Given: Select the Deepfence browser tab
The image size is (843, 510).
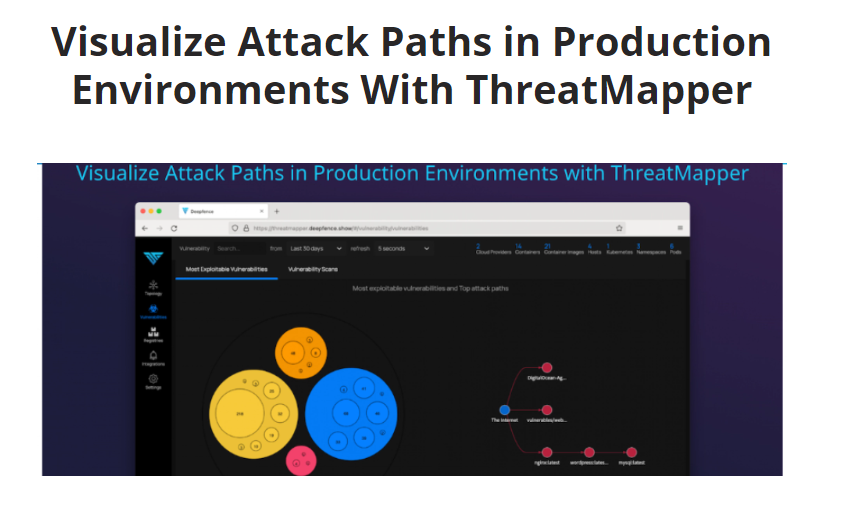Looking at the screenshot, I should (x=223, y=212).
